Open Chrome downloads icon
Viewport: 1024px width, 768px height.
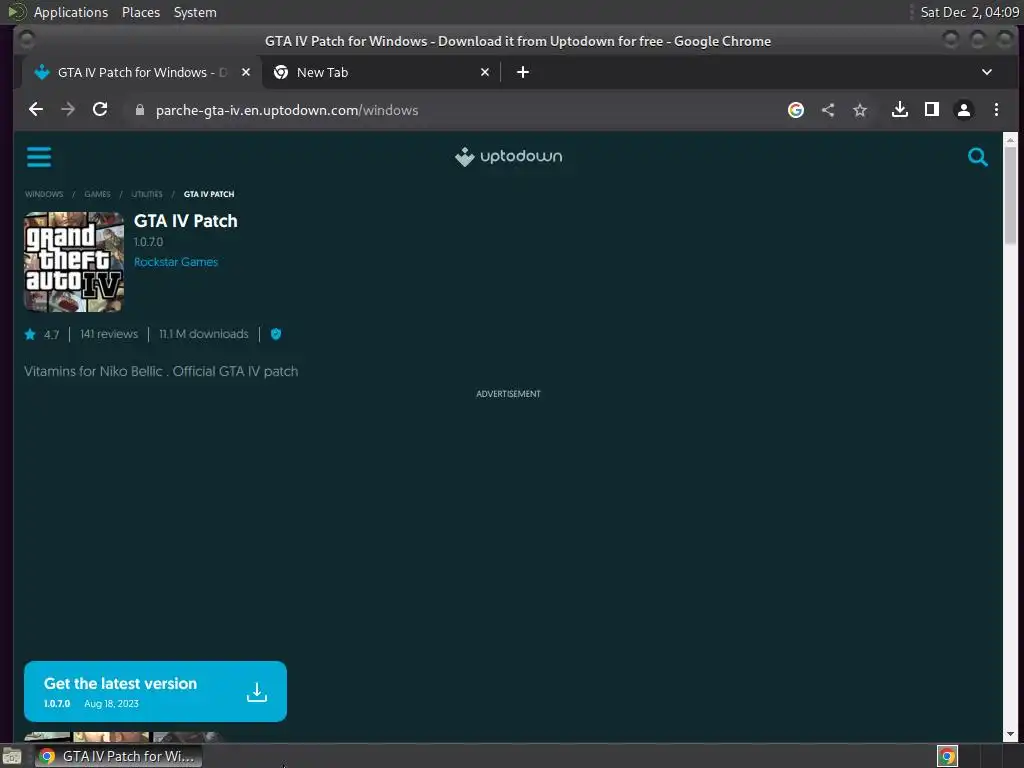pos(899,110)
